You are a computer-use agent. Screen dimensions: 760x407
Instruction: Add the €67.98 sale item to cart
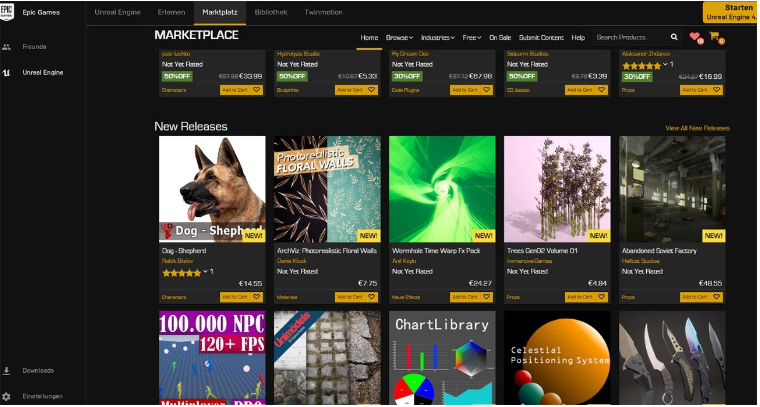465,90
